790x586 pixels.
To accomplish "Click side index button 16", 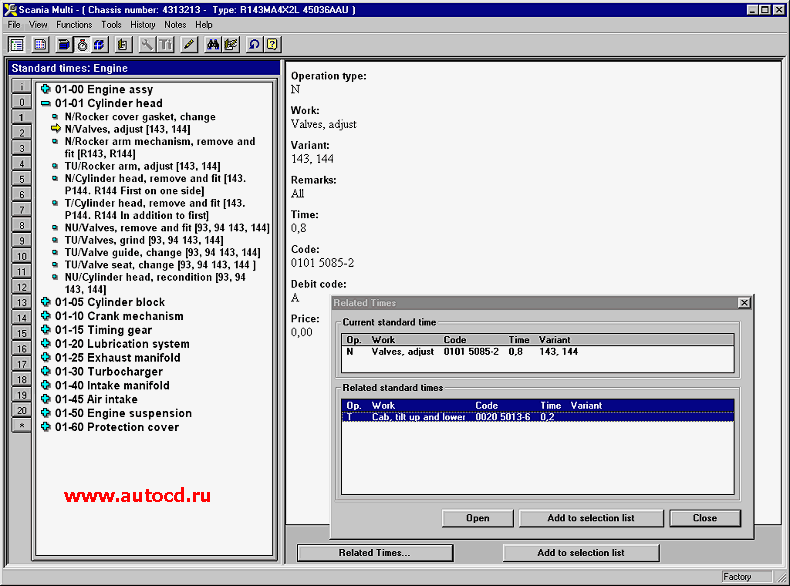I will pyautogui.click(x=22, y=349).
